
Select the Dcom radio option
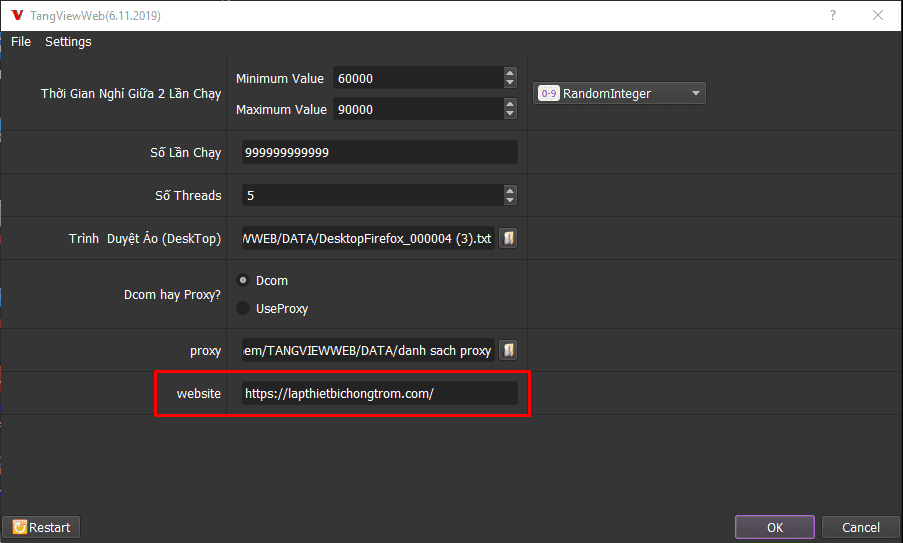tap(243, 281)
